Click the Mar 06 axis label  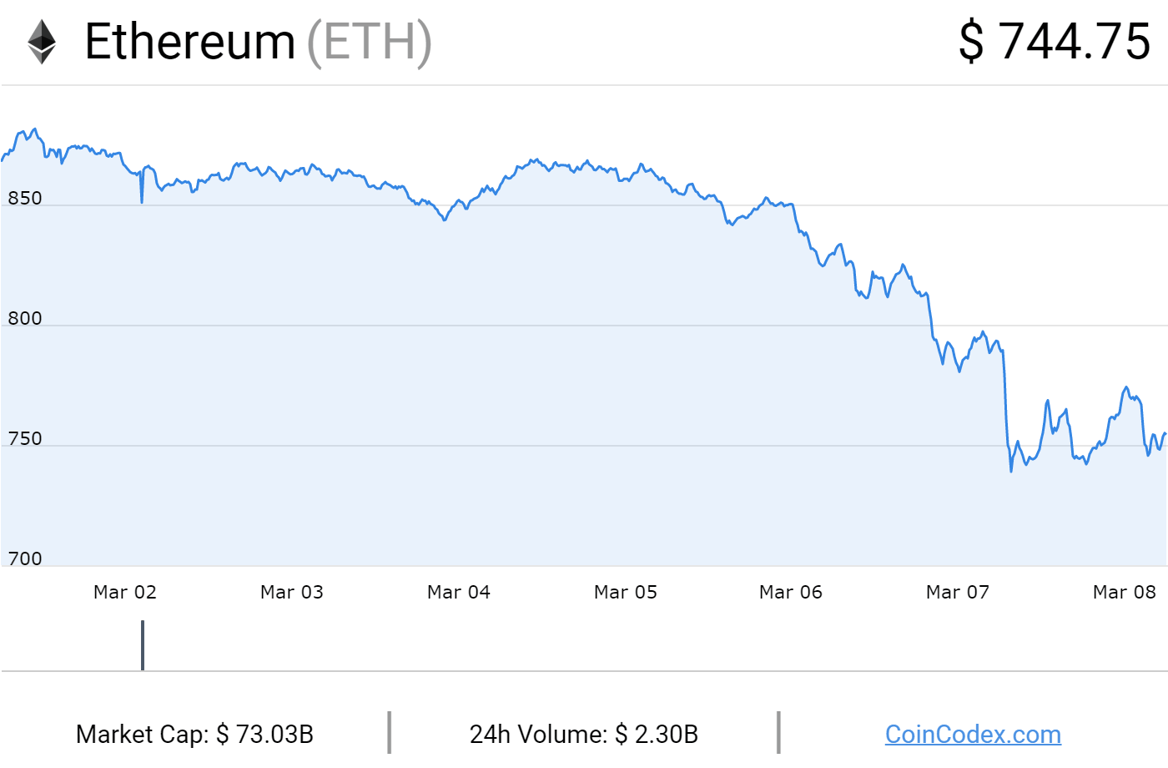791,592
